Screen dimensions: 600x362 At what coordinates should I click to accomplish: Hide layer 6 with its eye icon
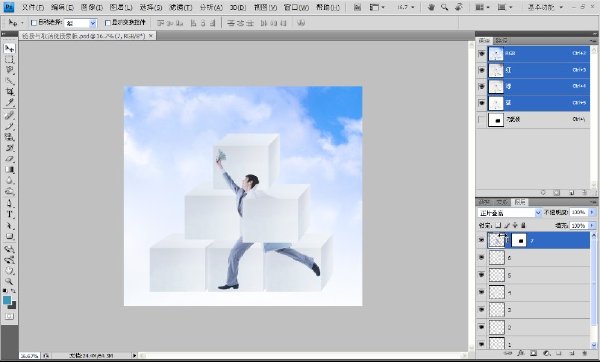click(481, 258)
